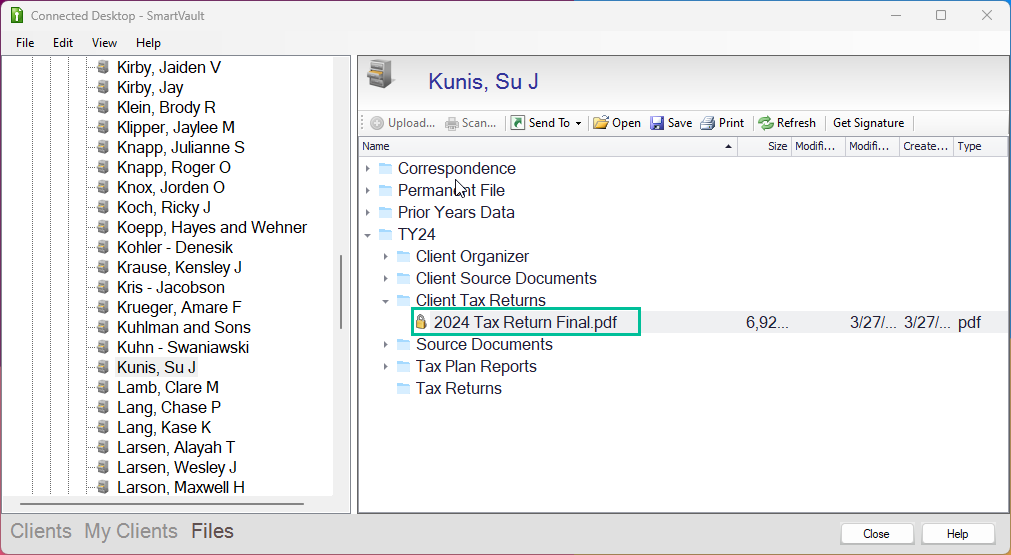Collapse the Client Tax Returns folder

(386, 301)
